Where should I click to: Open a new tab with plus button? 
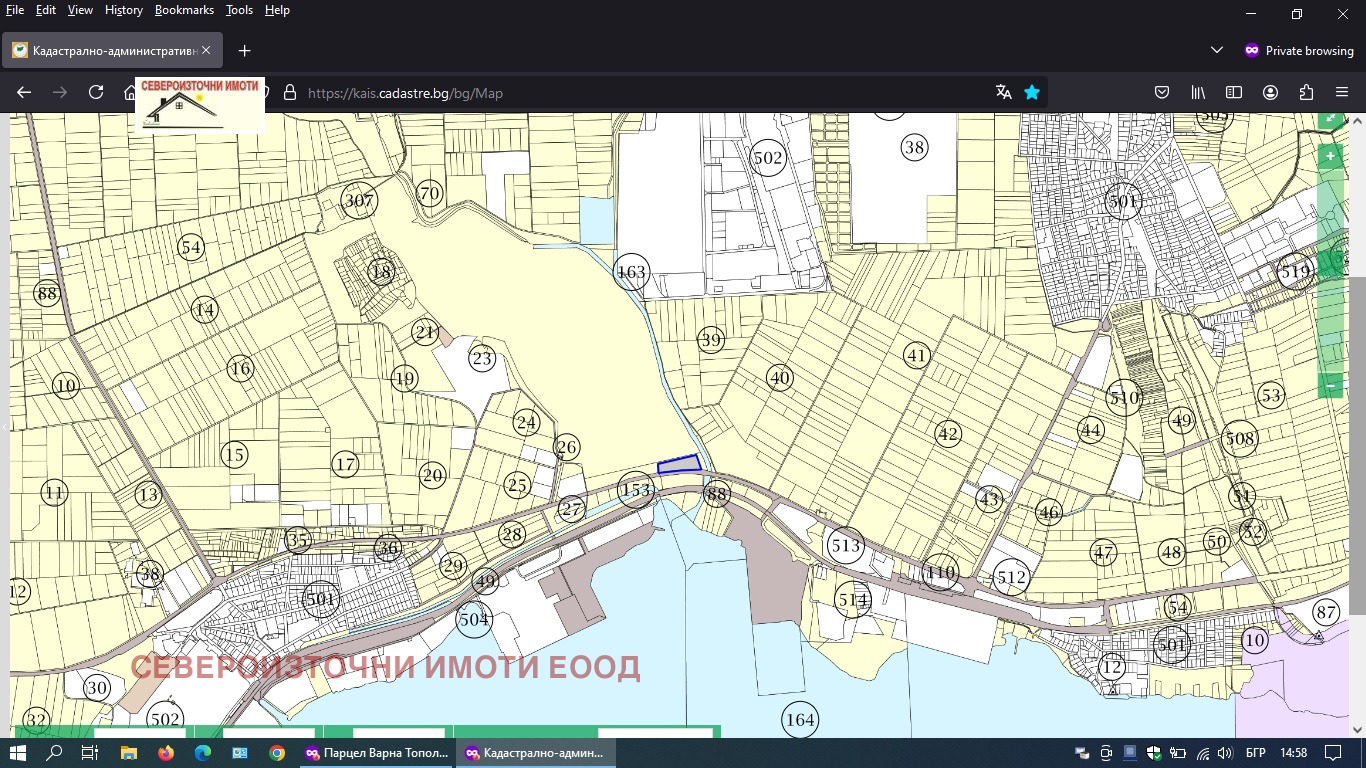tap(244, 50)
